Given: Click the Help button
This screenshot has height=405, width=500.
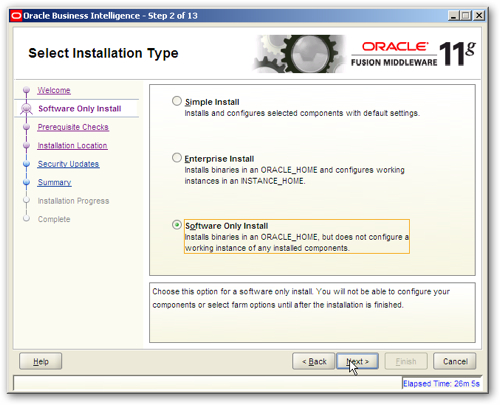Looking at the screenshot, I should tap(40, 361).
